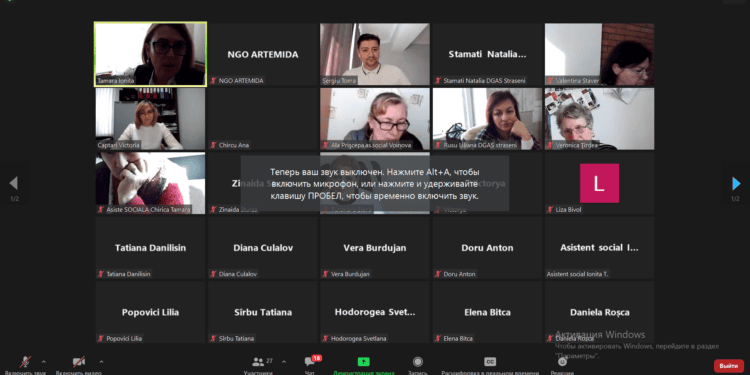Select the NGO ARTEMIDA participant tile
Image resolution: width=750 pixels, height=375 pixels.
[x=263, y=54]
